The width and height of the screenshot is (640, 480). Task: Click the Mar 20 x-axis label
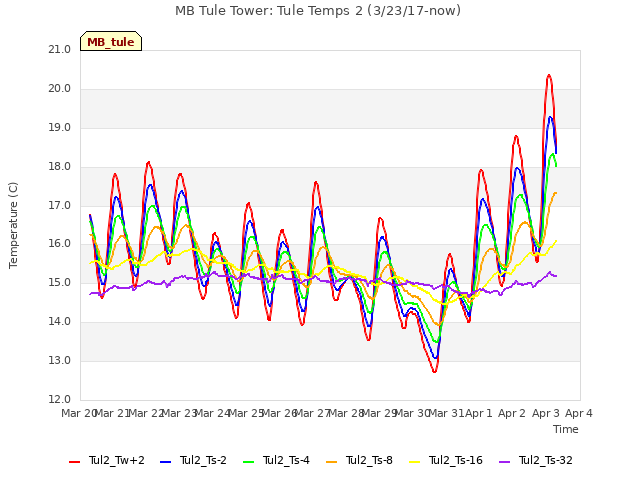(x=79, y=413)
